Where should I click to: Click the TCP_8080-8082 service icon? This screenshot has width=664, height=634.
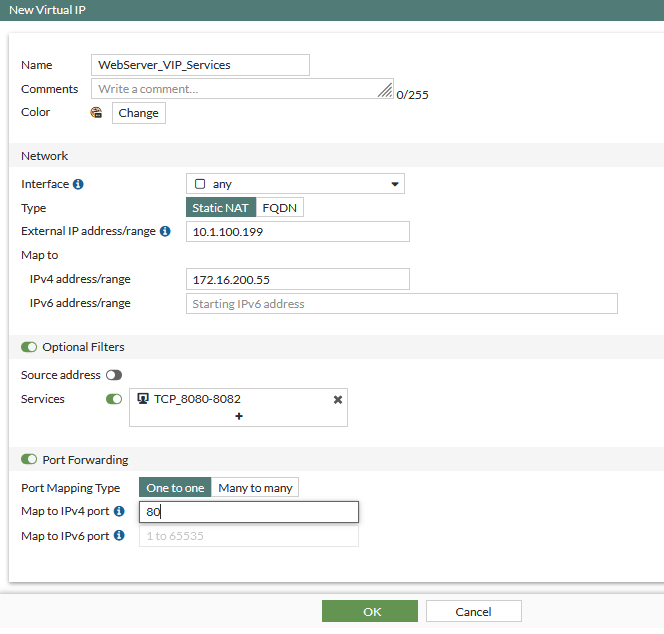coord(143,399)
